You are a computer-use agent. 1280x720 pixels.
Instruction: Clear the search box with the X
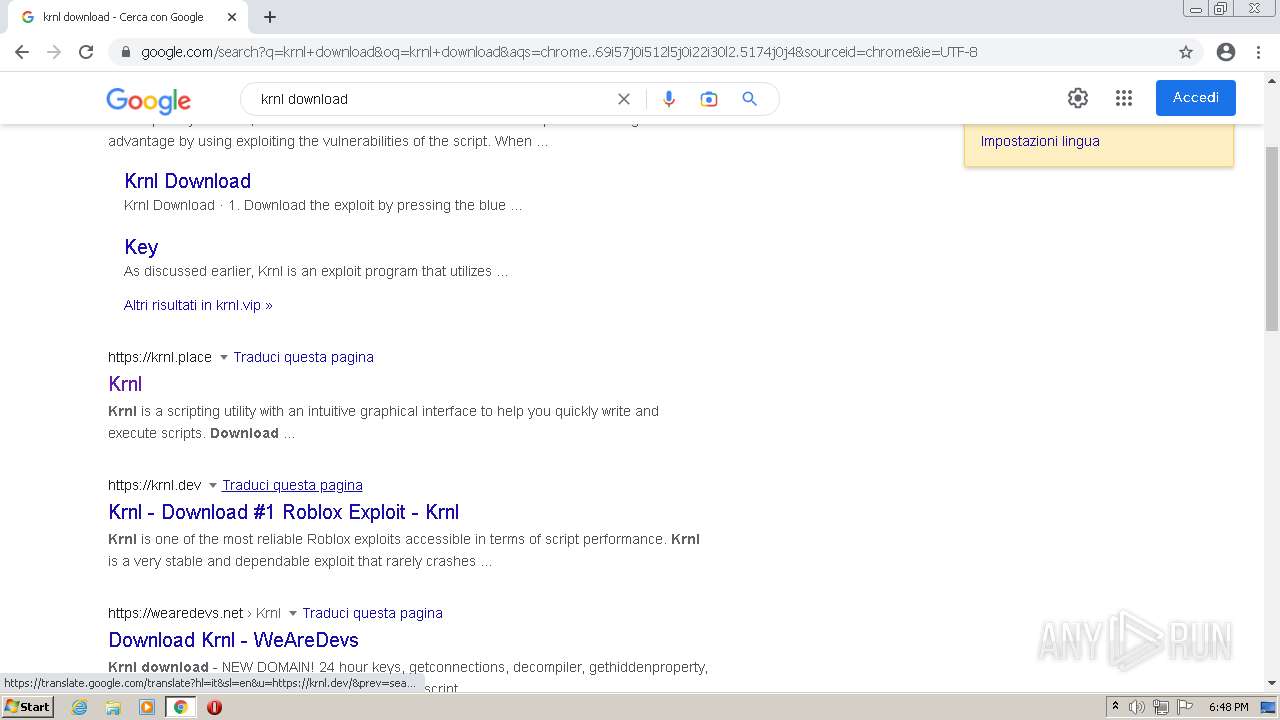624,99
